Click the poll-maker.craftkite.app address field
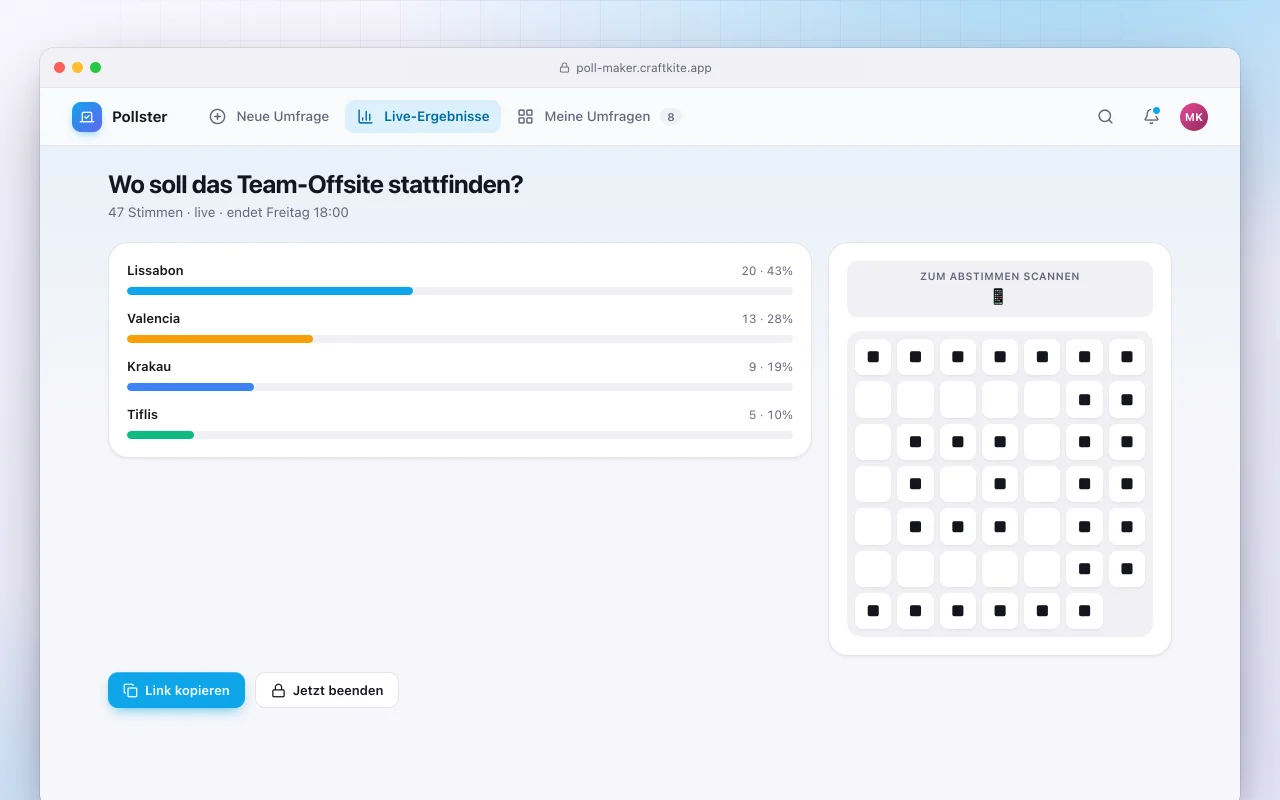1280x800 pixels. click(636, 68)
